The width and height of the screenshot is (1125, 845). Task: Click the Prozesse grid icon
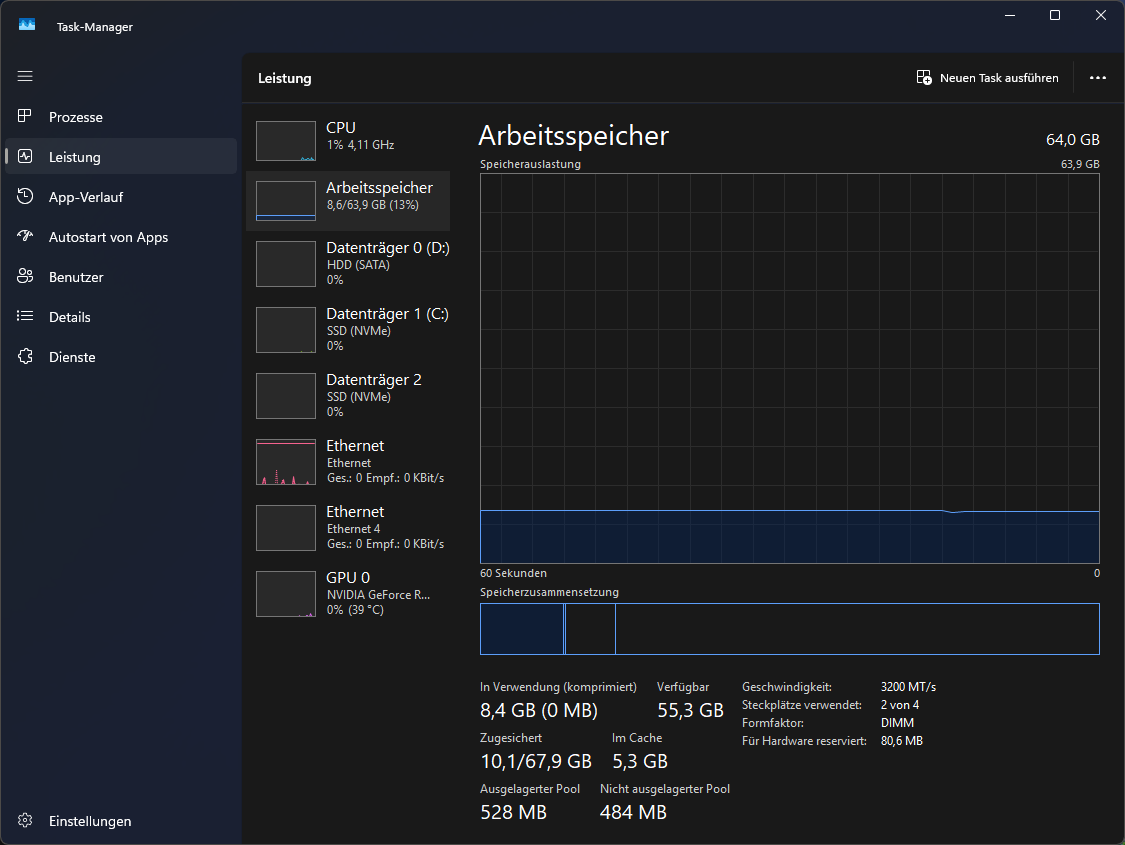pyautogui.click(x=25, y=116)
